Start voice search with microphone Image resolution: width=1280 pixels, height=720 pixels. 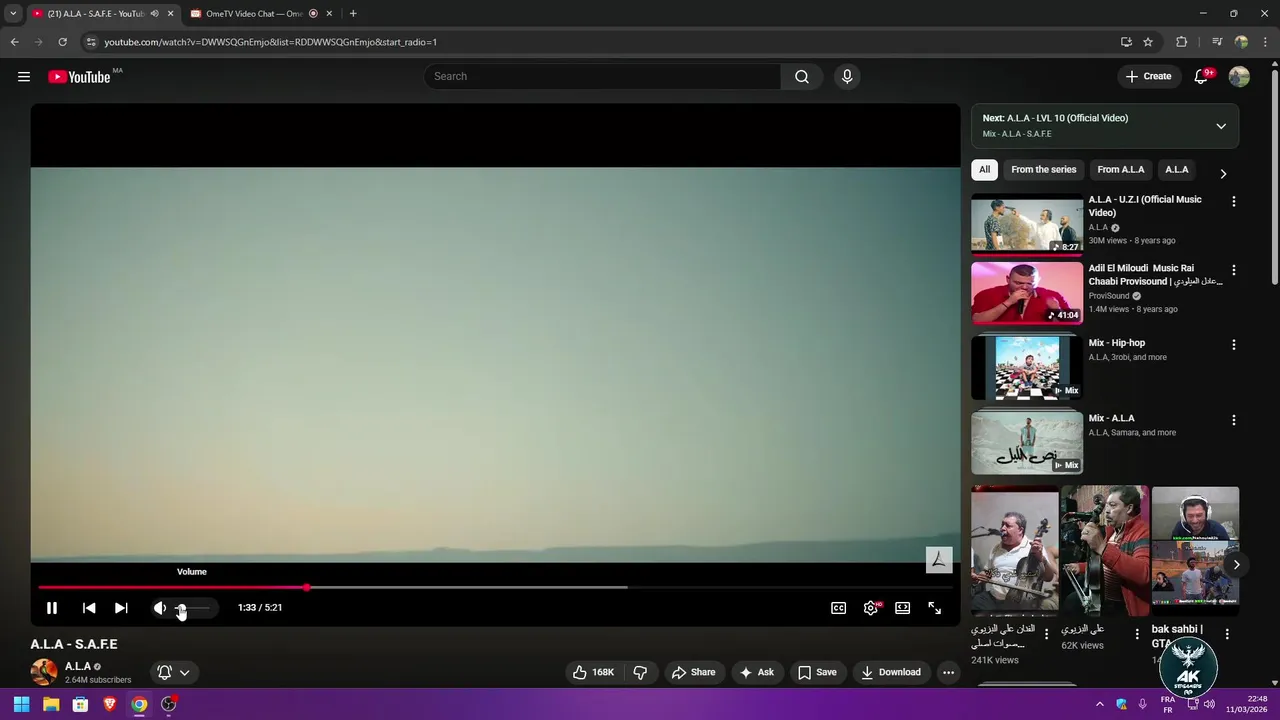(x=847, y=76)
